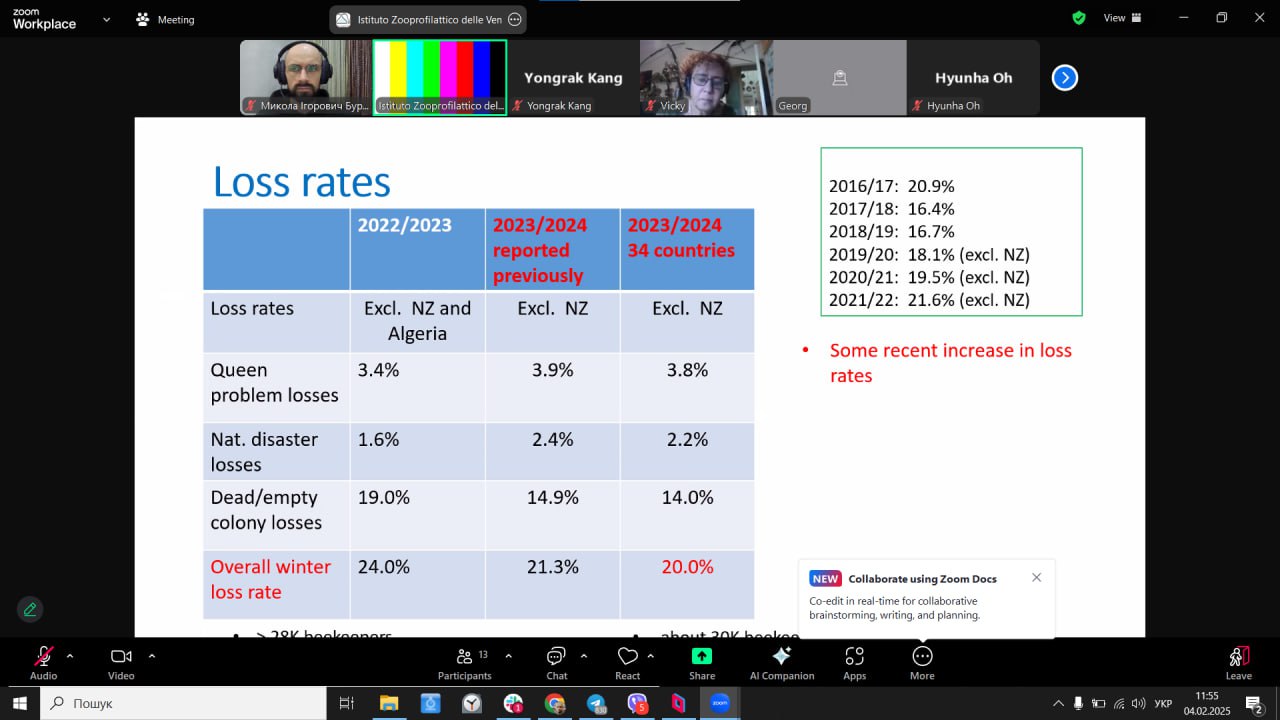
Task: Open AI Companion
Action: coord(782,662)
